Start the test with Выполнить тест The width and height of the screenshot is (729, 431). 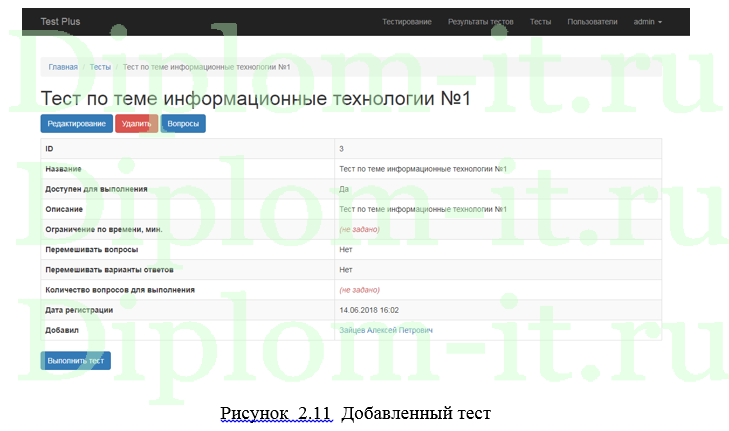[76, 360]
